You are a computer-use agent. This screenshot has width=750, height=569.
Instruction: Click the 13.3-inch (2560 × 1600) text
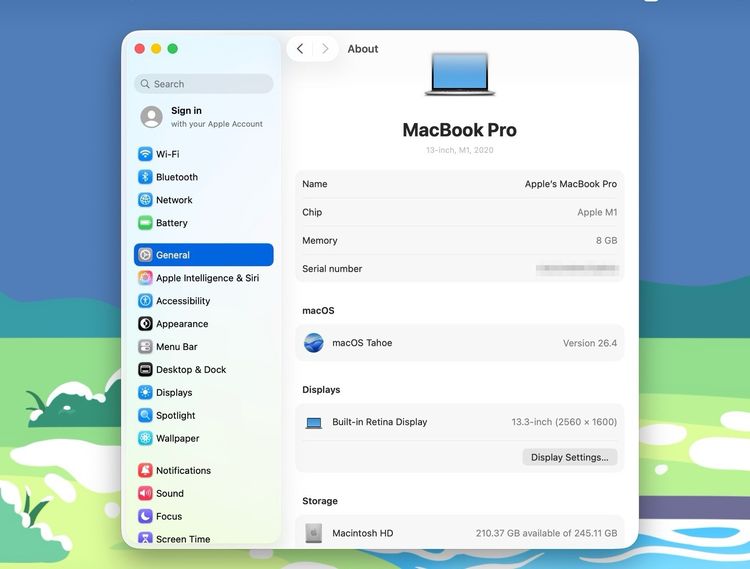(x=564, y=422)
